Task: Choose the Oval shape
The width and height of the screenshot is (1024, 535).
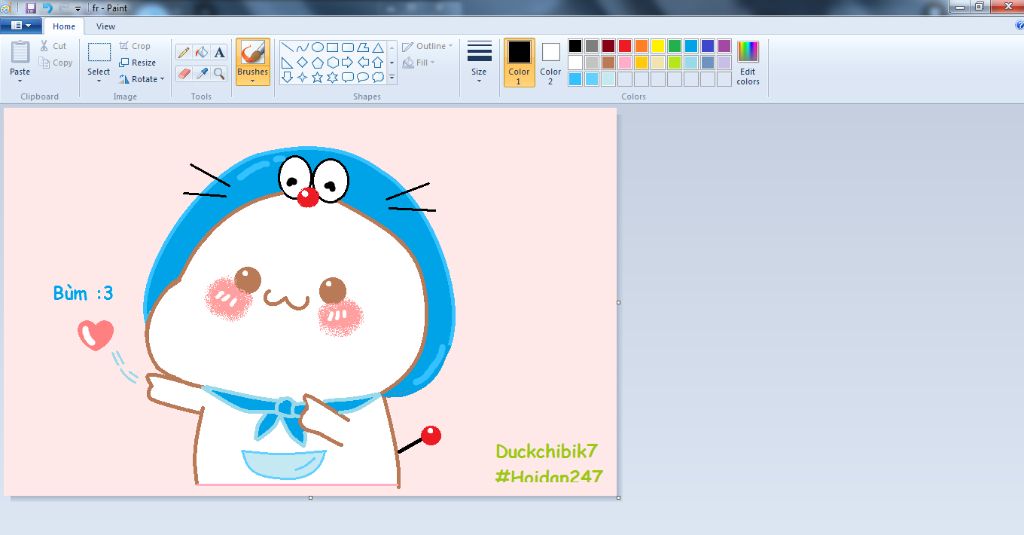Action: (x=317, y=47)
